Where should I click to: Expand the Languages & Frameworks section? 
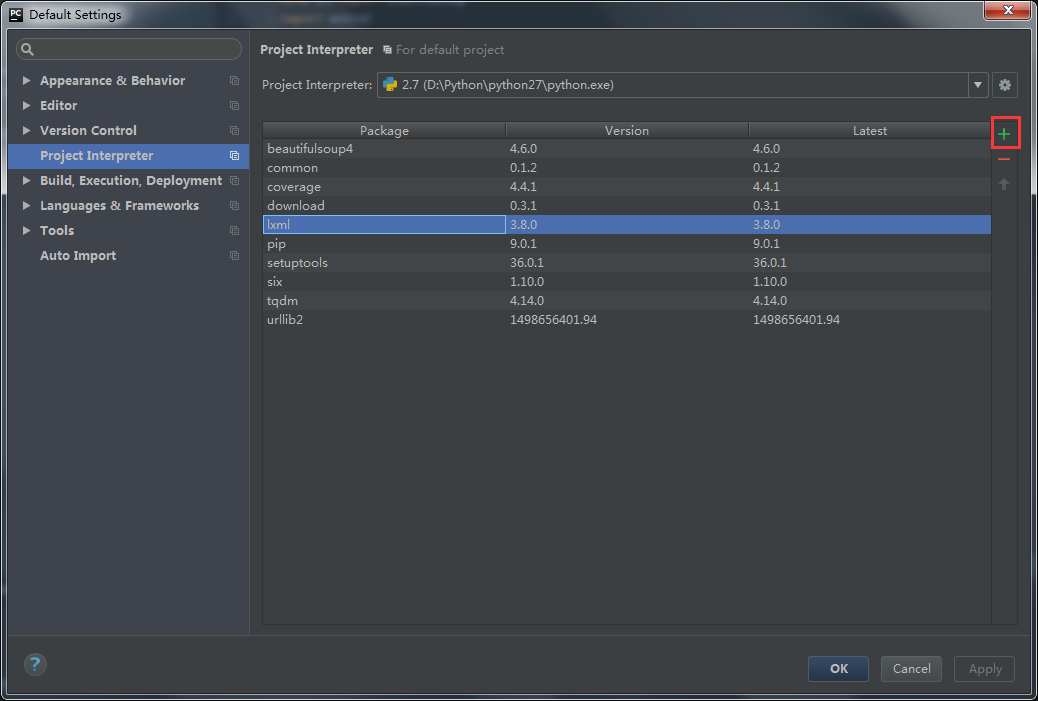(x=26, y=206)
